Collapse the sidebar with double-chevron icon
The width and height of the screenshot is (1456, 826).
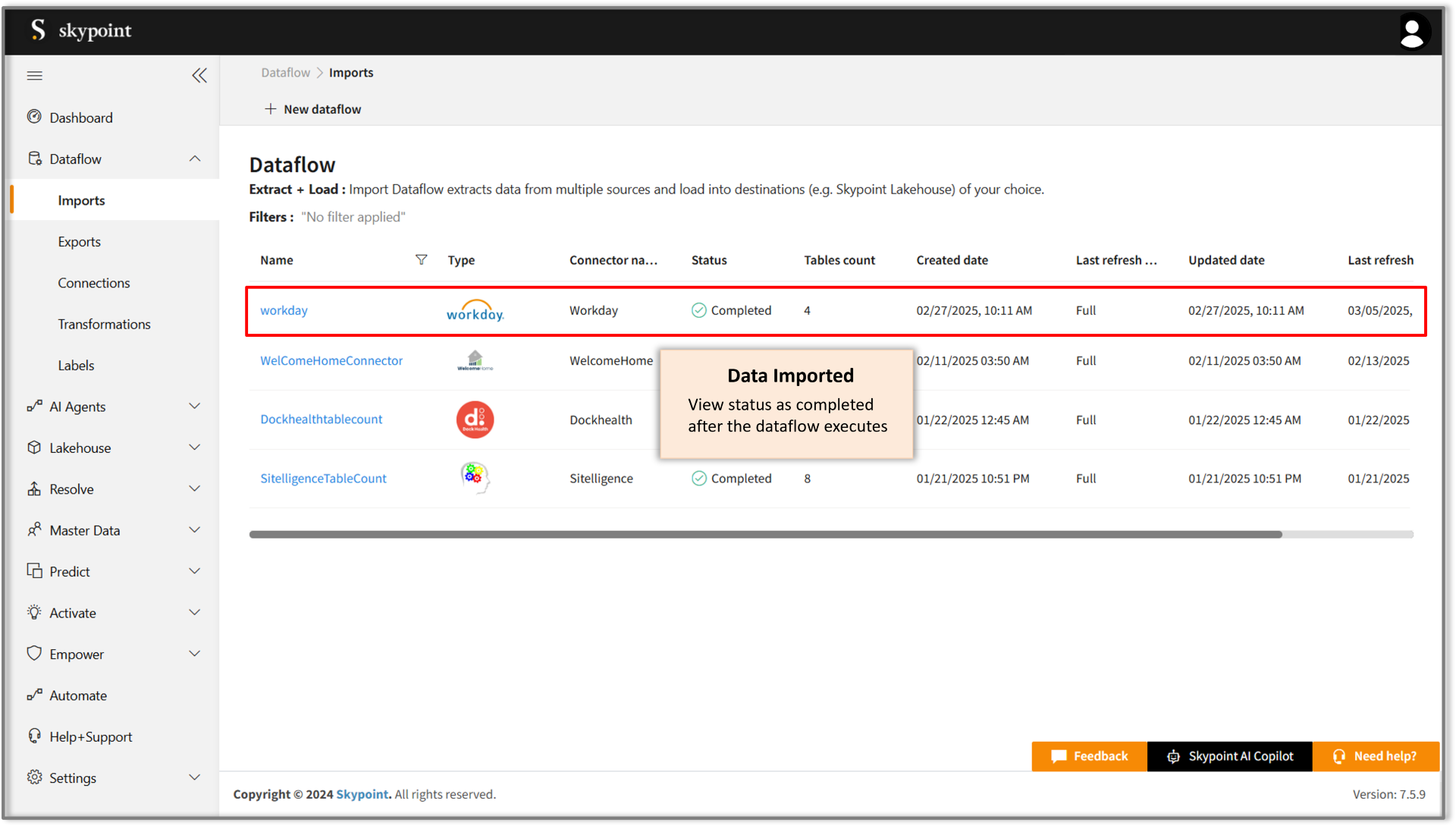[x=199, y=76]
